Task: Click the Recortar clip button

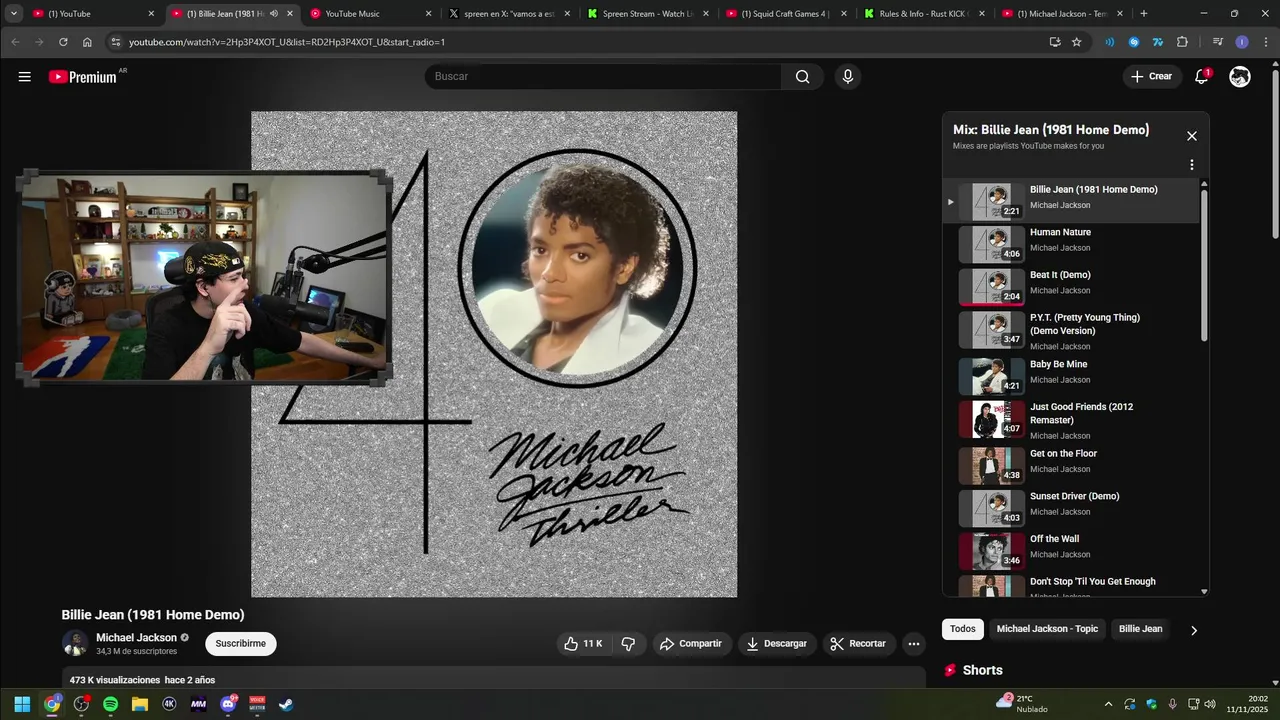Action: point(859,644)
